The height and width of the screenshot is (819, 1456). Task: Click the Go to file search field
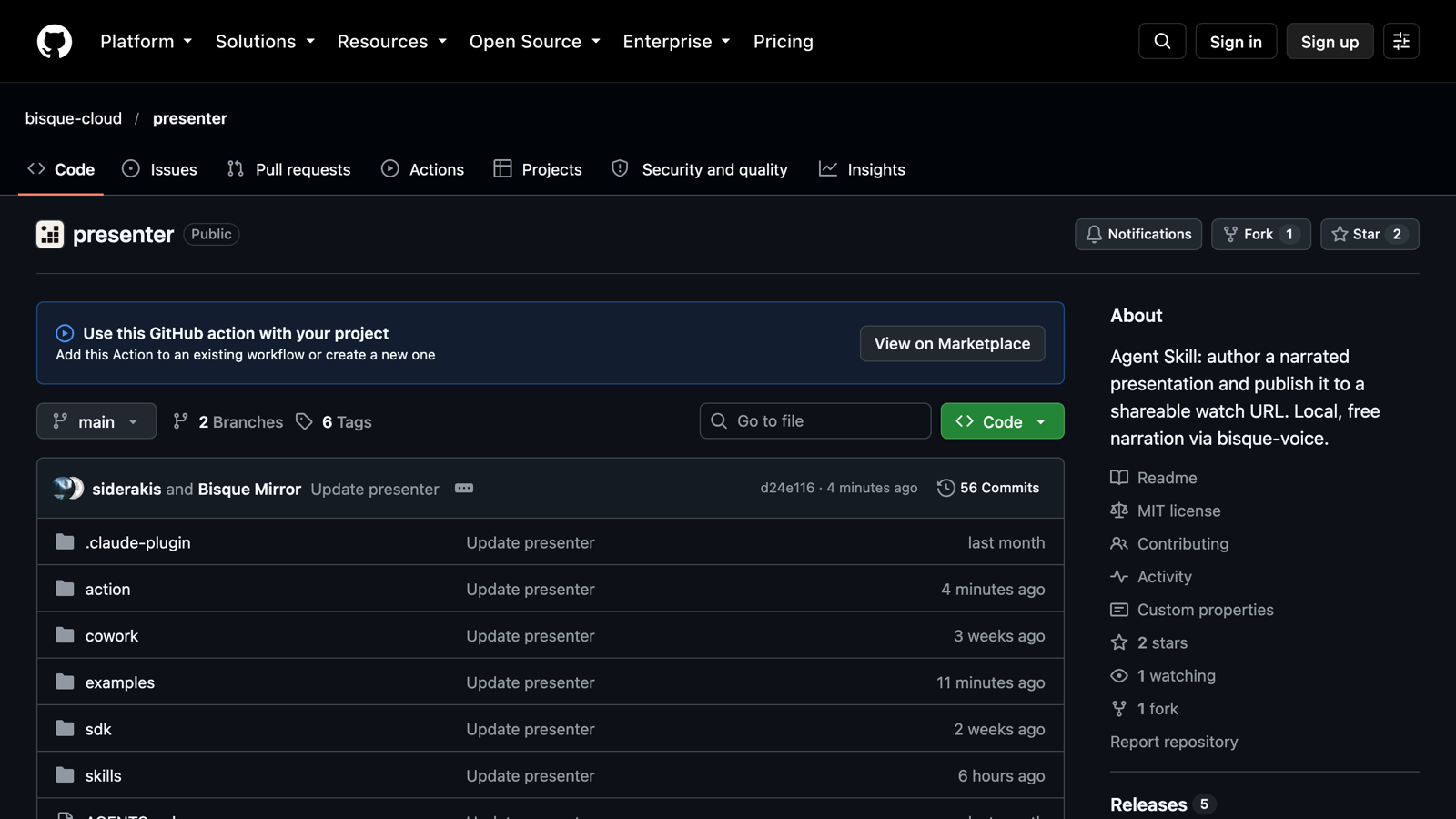pos(815,421)
